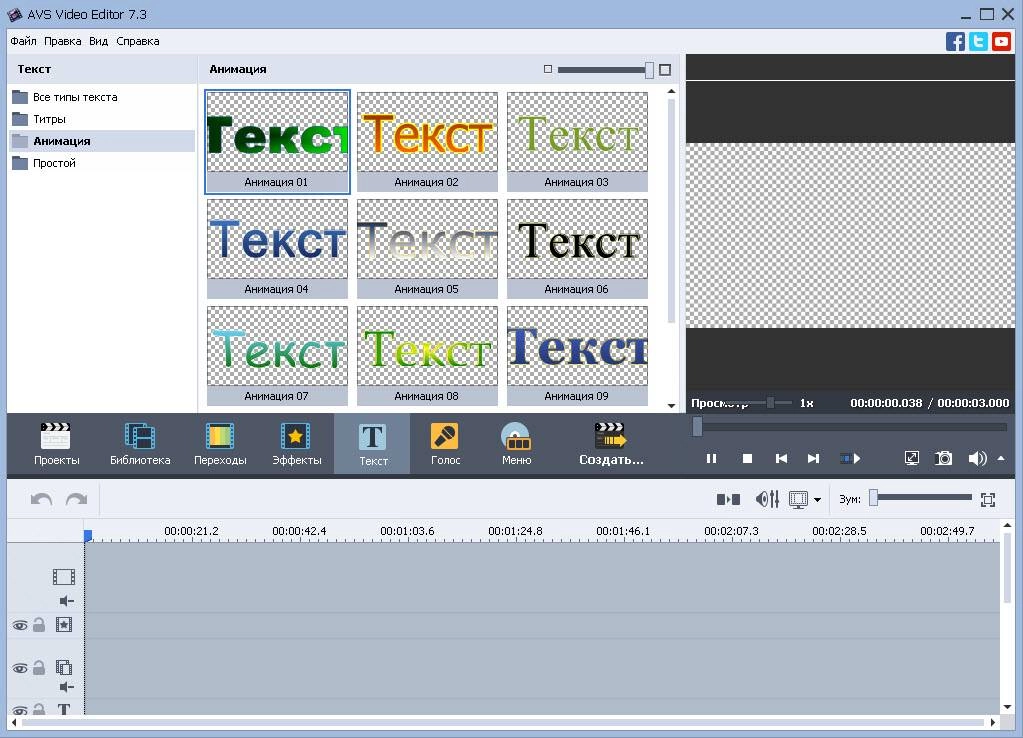Select the Текст tool button
This screenshot has height=738, width=1023.
(373, 444)
